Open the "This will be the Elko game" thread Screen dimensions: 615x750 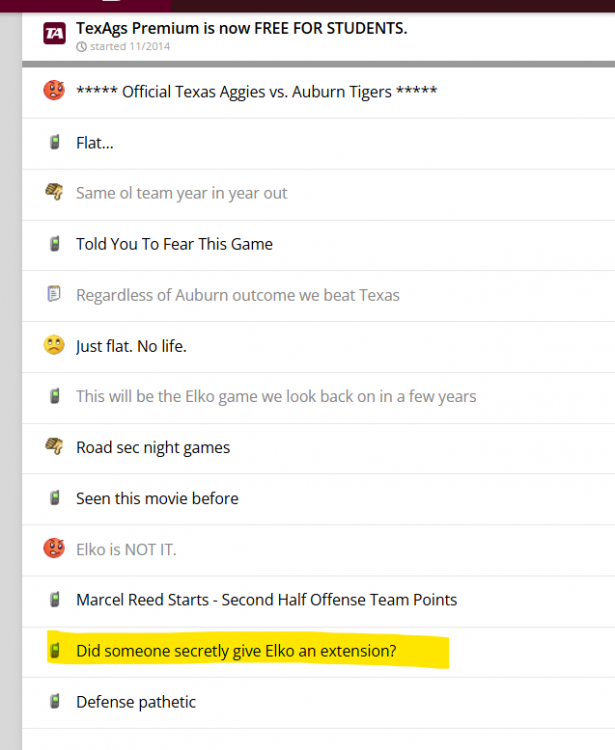coord(276,396)
